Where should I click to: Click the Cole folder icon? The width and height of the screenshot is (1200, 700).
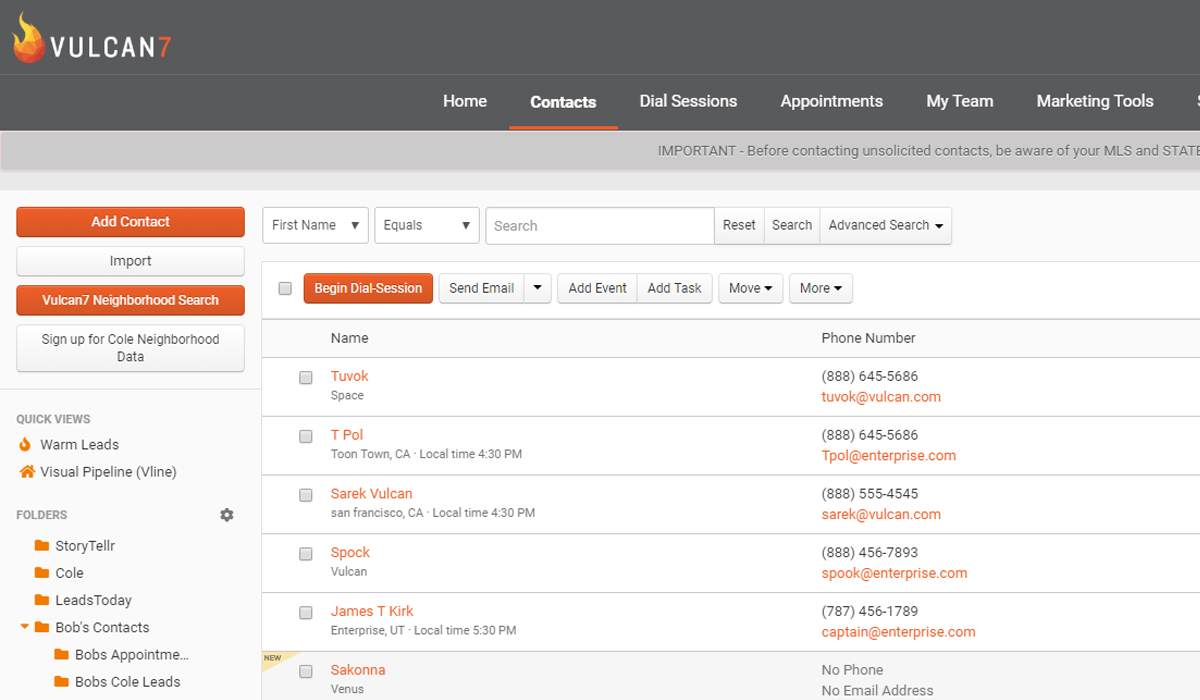(42, 573)
